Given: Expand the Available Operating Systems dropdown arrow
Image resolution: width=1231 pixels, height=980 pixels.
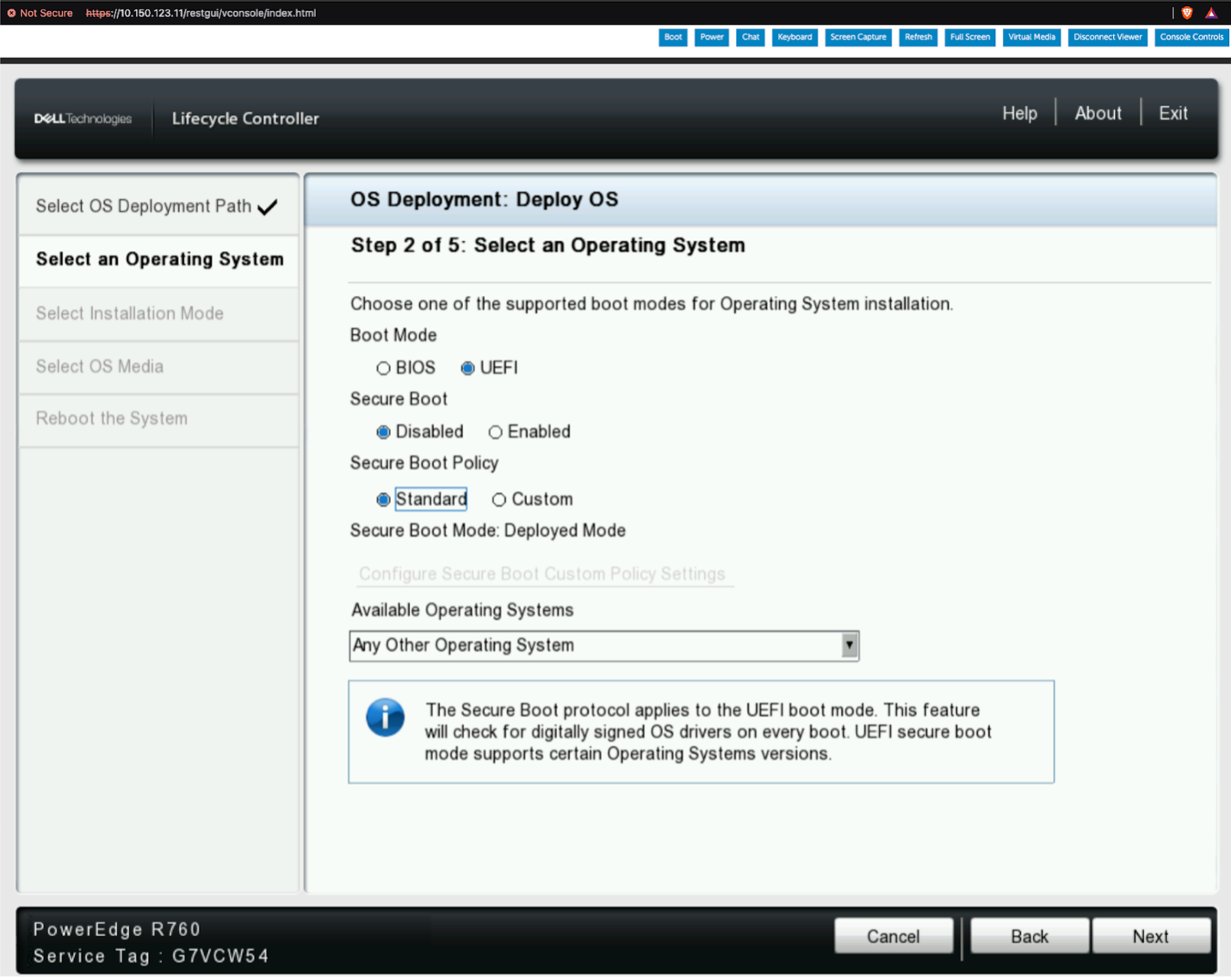Looking at the screenshot, I should pyautogui.click(x=849, y=645).
